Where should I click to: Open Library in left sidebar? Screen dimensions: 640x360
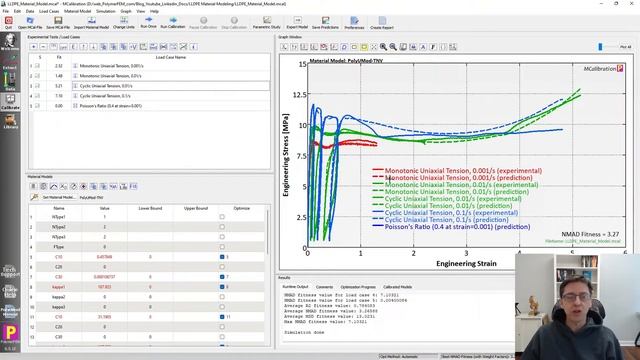click(10, 122)
